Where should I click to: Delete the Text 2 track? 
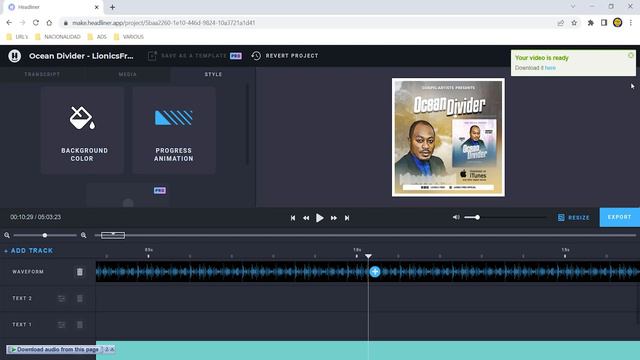tap(80, 299)
